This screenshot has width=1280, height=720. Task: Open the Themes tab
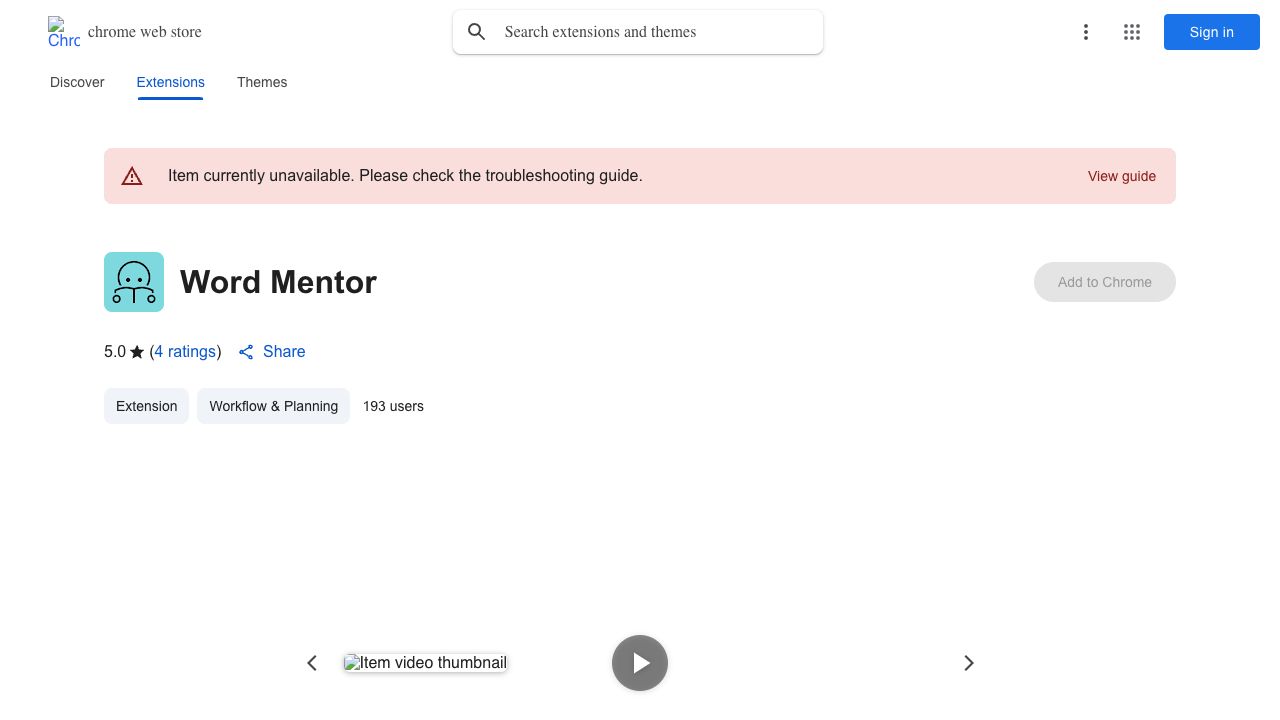[262, 82]
